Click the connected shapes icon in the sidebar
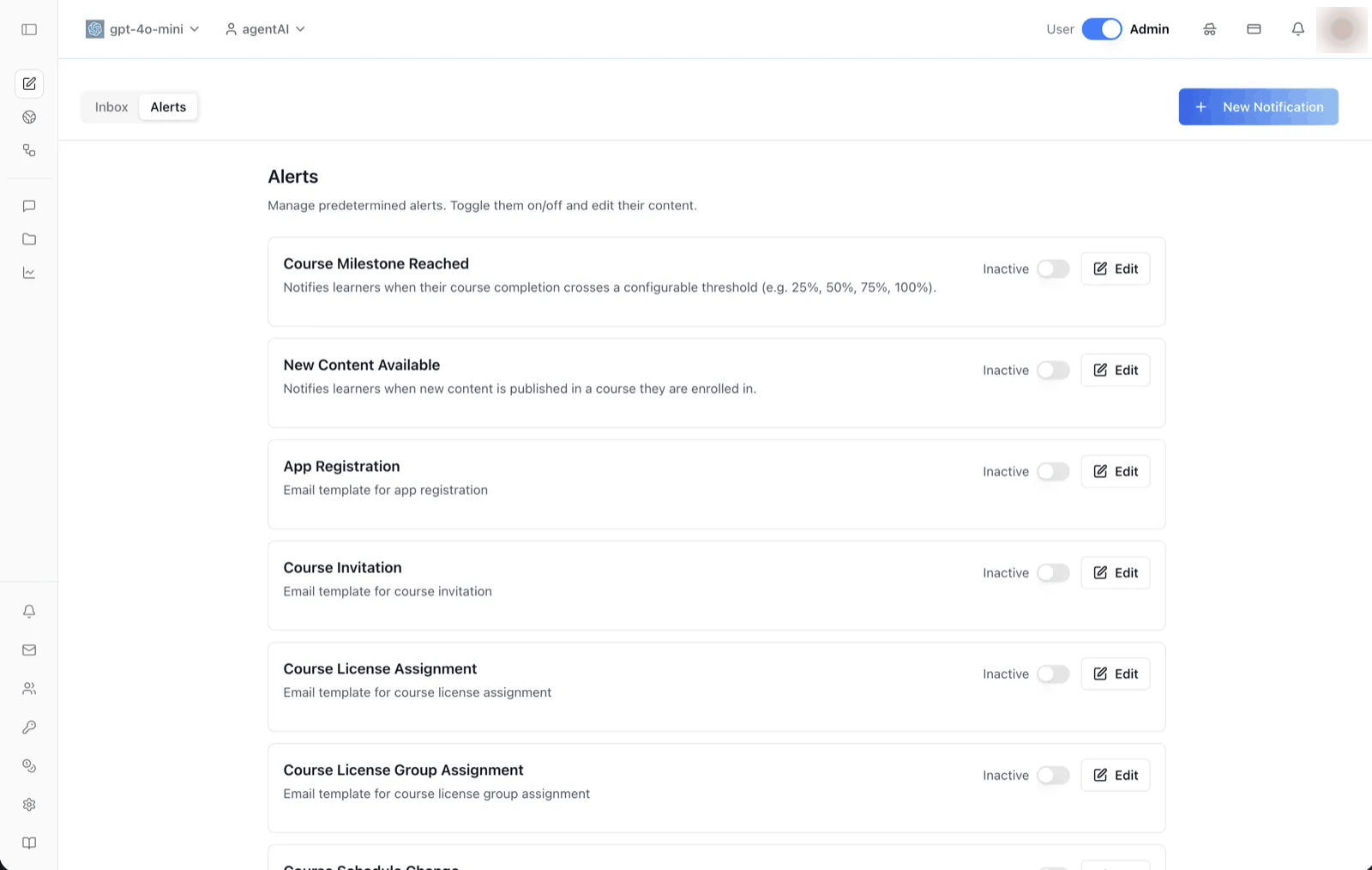Screen dimensions: 1372x870 [29, 151]
